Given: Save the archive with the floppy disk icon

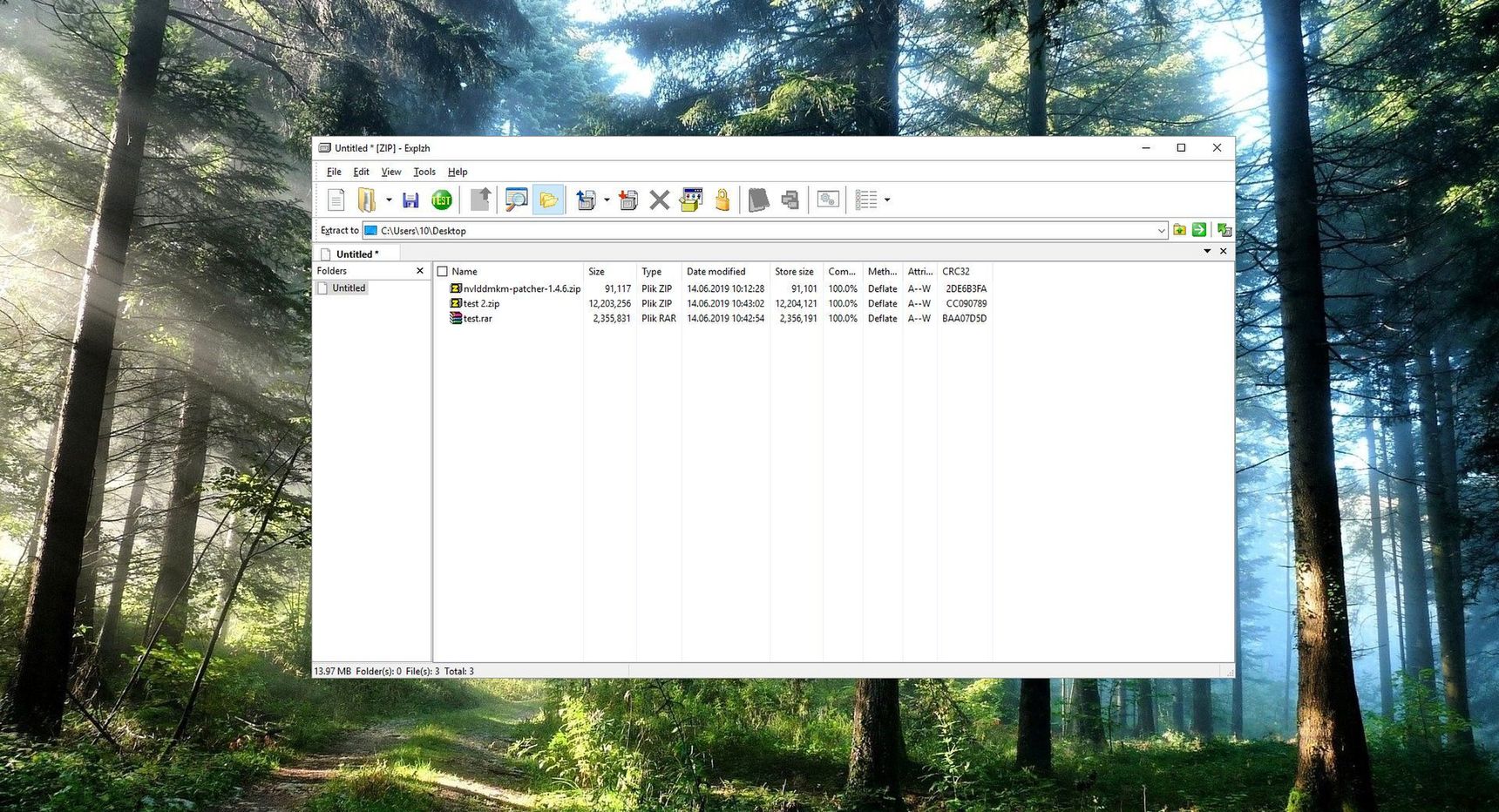Looking at the screenshot, I should coord(410,200).
